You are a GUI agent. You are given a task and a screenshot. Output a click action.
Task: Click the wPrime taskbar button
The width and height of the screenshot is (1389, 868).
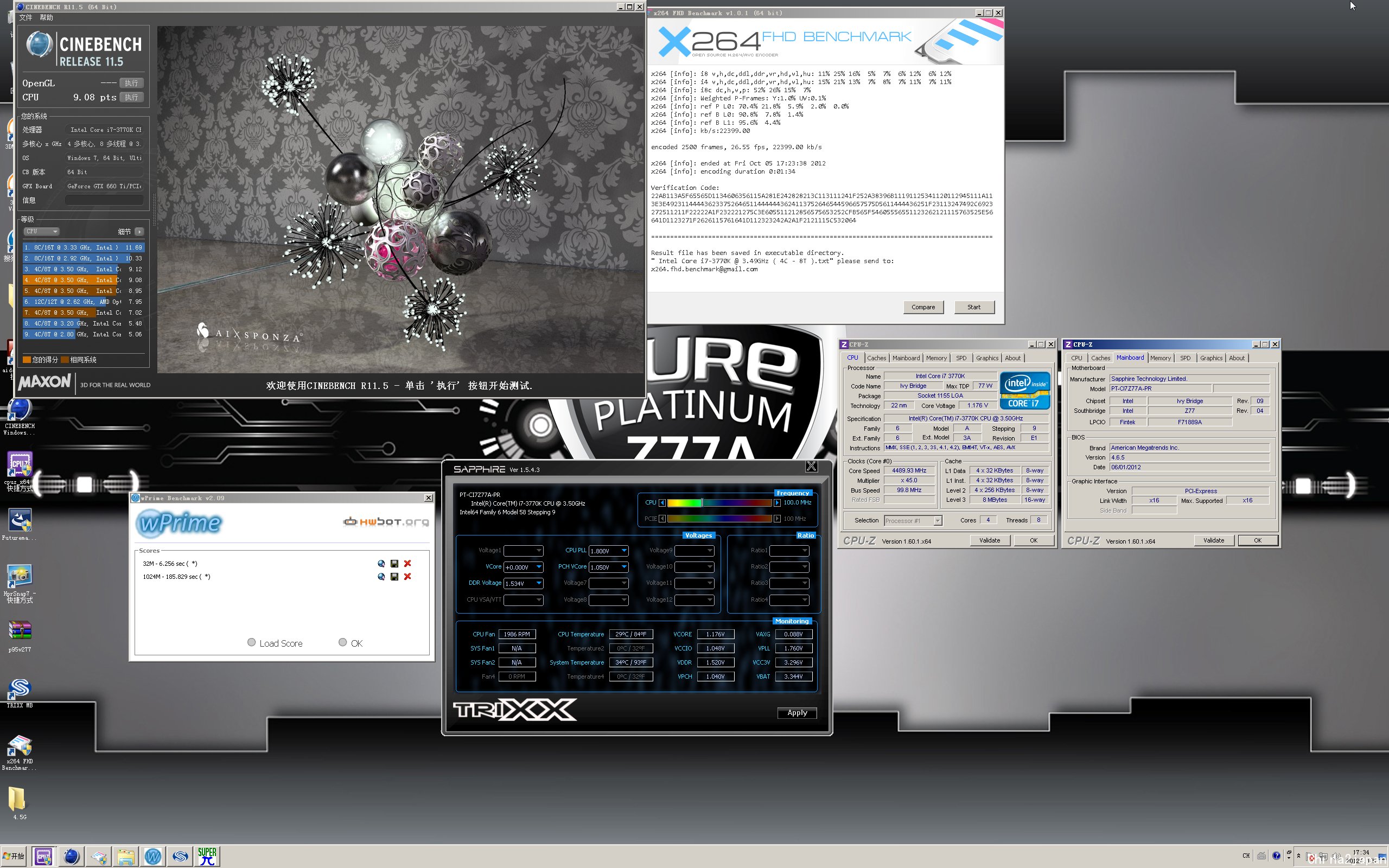click(152, 857)
